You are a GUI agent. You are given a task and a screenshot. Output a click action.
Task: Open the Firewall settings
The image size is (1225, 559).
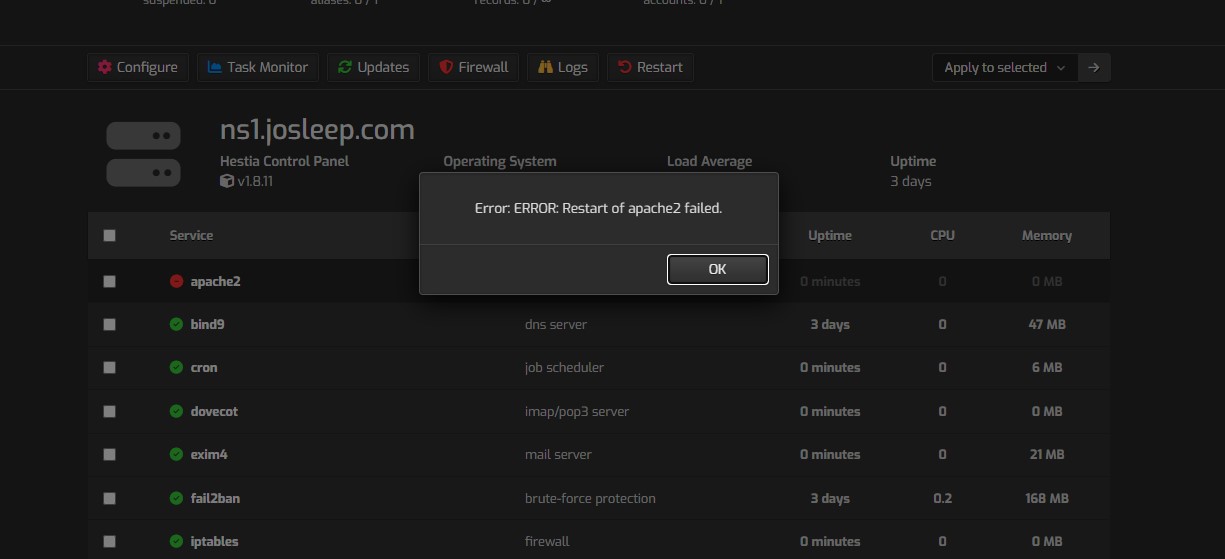tap(474, 67)
